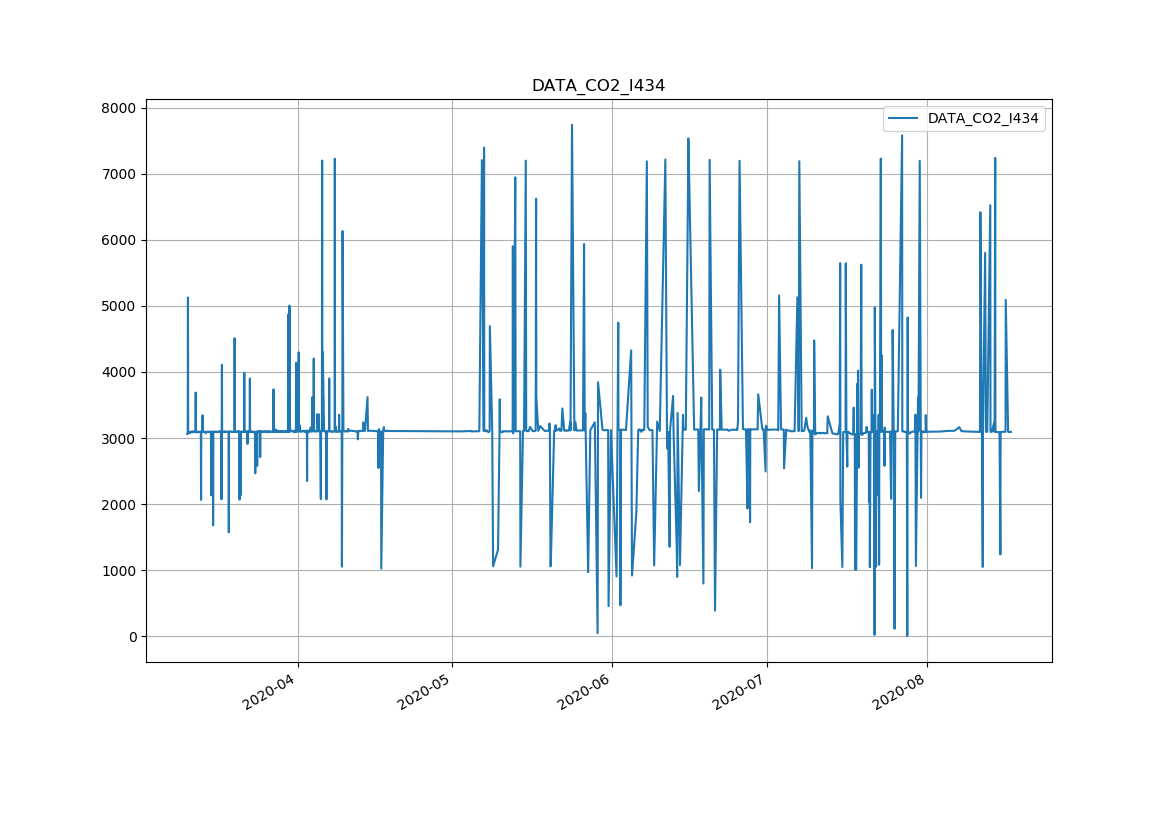Choose the 1000 y-axis tick label
The width and height of the screenshot is (1169, 827).
tap(118, 570)
